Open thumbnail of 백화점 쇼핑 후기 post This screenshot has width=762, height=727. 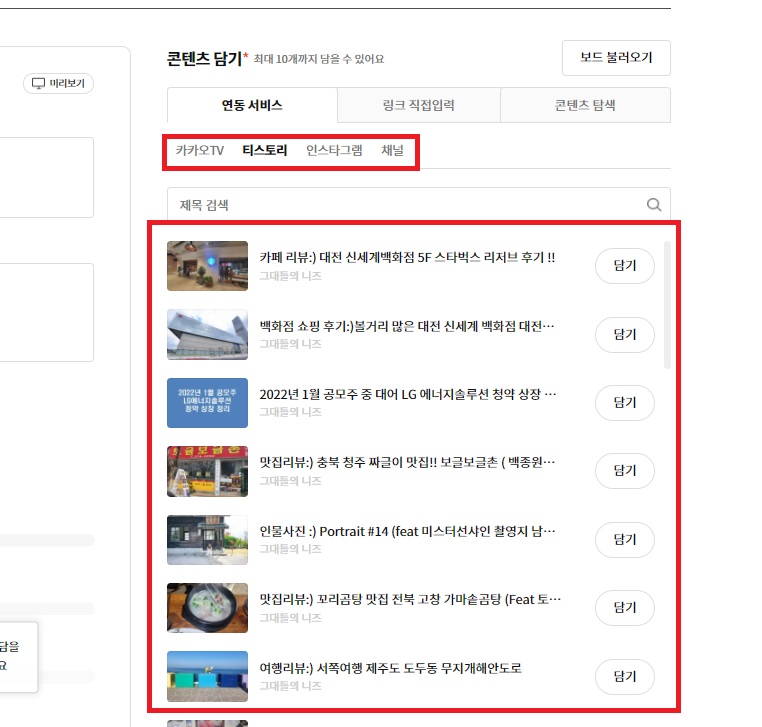(x=208, y=335)
